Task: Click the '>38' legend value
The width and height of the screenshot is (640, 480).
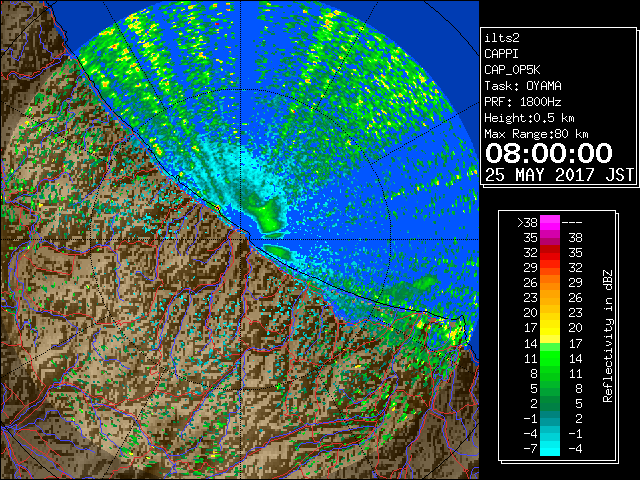Action: pos(527,222)
